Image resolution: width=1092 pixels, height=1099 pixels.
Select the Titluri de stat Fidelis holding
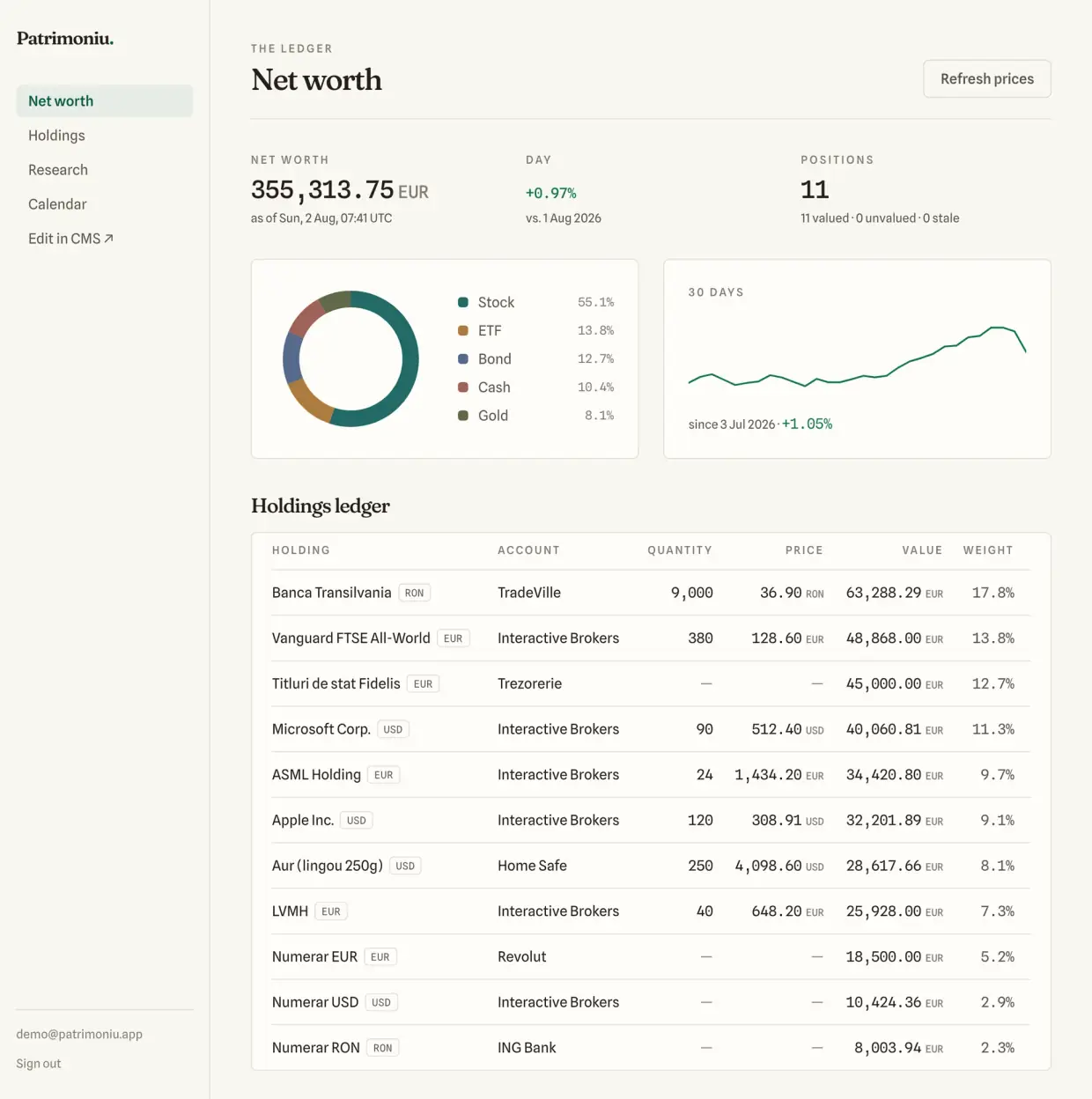pyautogui.click(x=336, y=683)
